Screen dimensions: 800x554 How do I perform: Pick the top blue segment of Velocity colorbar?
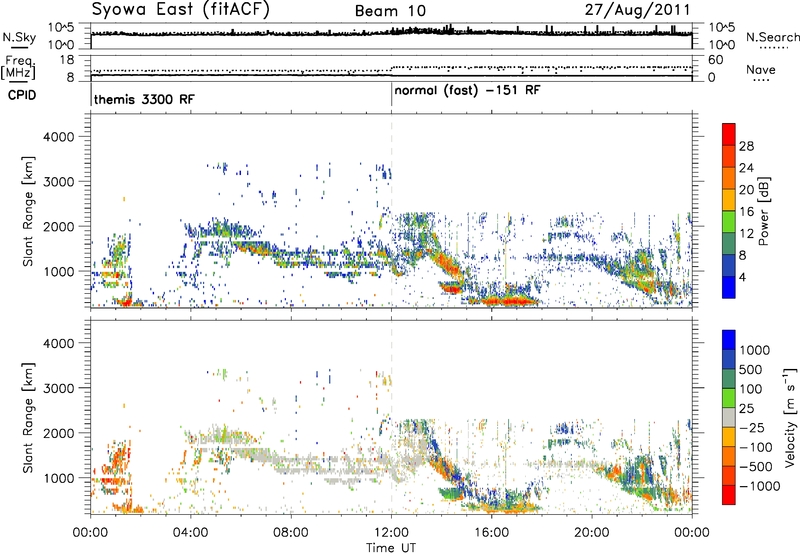click(729, 340)
